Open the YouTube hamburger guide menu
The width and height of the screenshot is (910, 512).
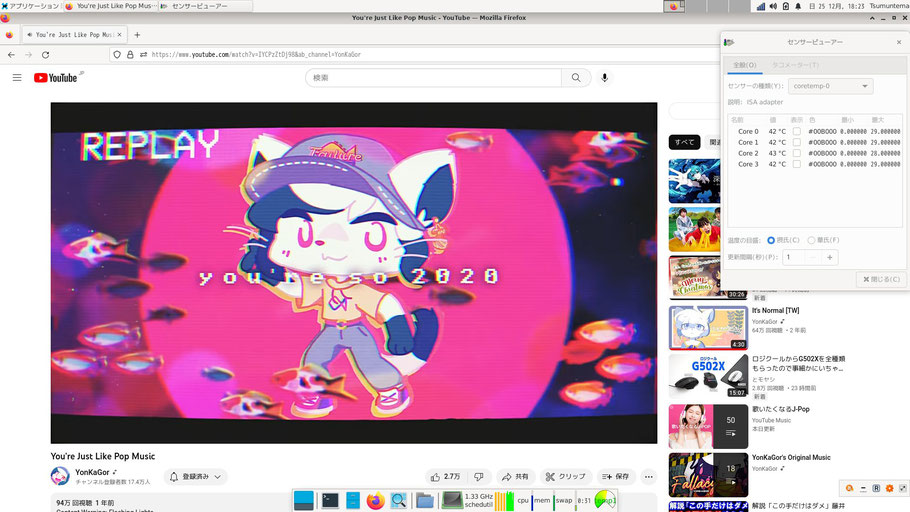pyautogui.click(x=17, y=77)
